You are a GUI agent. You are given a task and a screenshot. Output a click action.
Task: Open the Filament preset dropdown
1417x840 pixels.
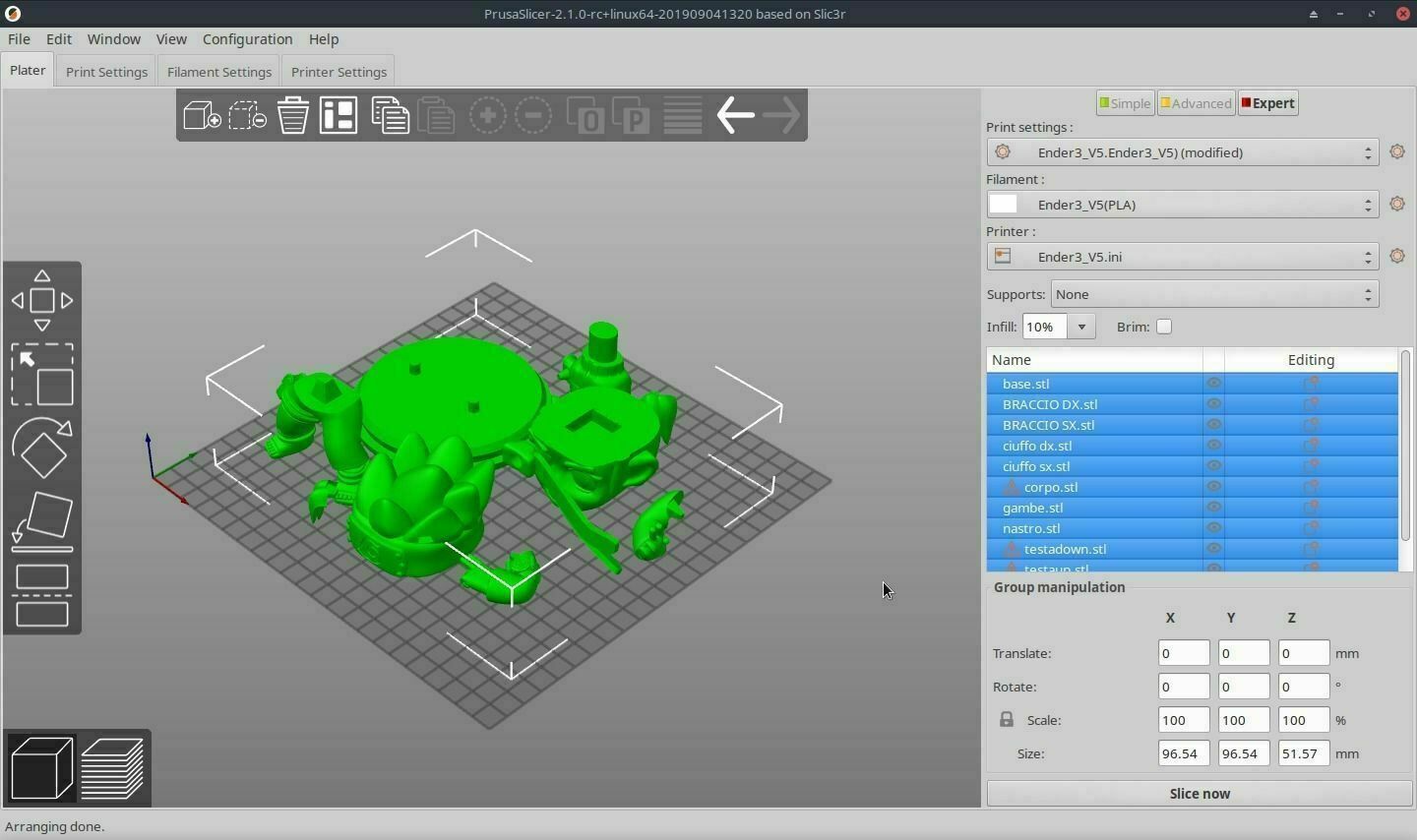1182,205
